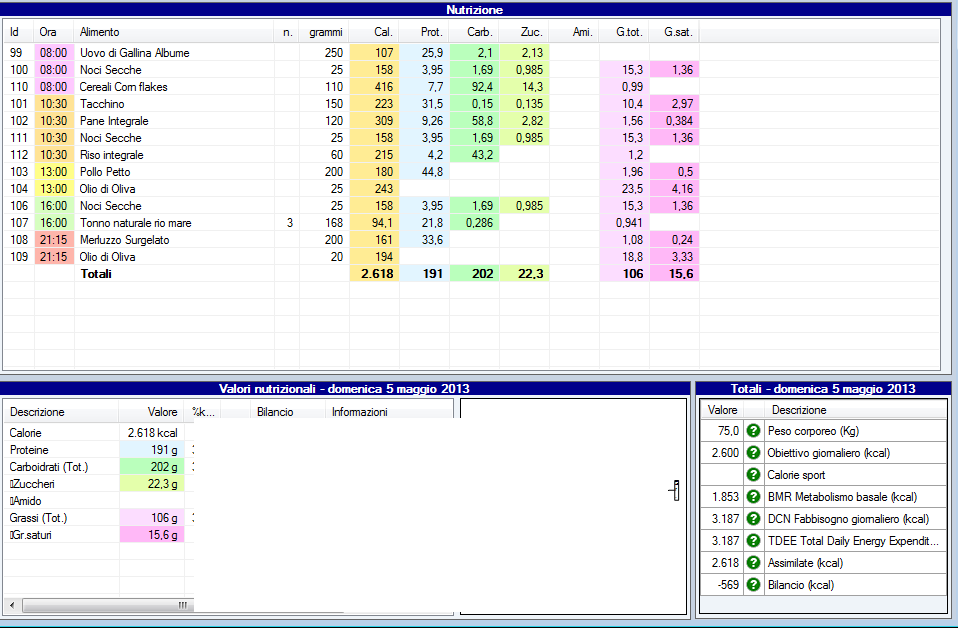The image size is (958, 630).
Task: Click the horizontal scrollbar thumb under Valori nutrizionali
Action: coord(108,606)
